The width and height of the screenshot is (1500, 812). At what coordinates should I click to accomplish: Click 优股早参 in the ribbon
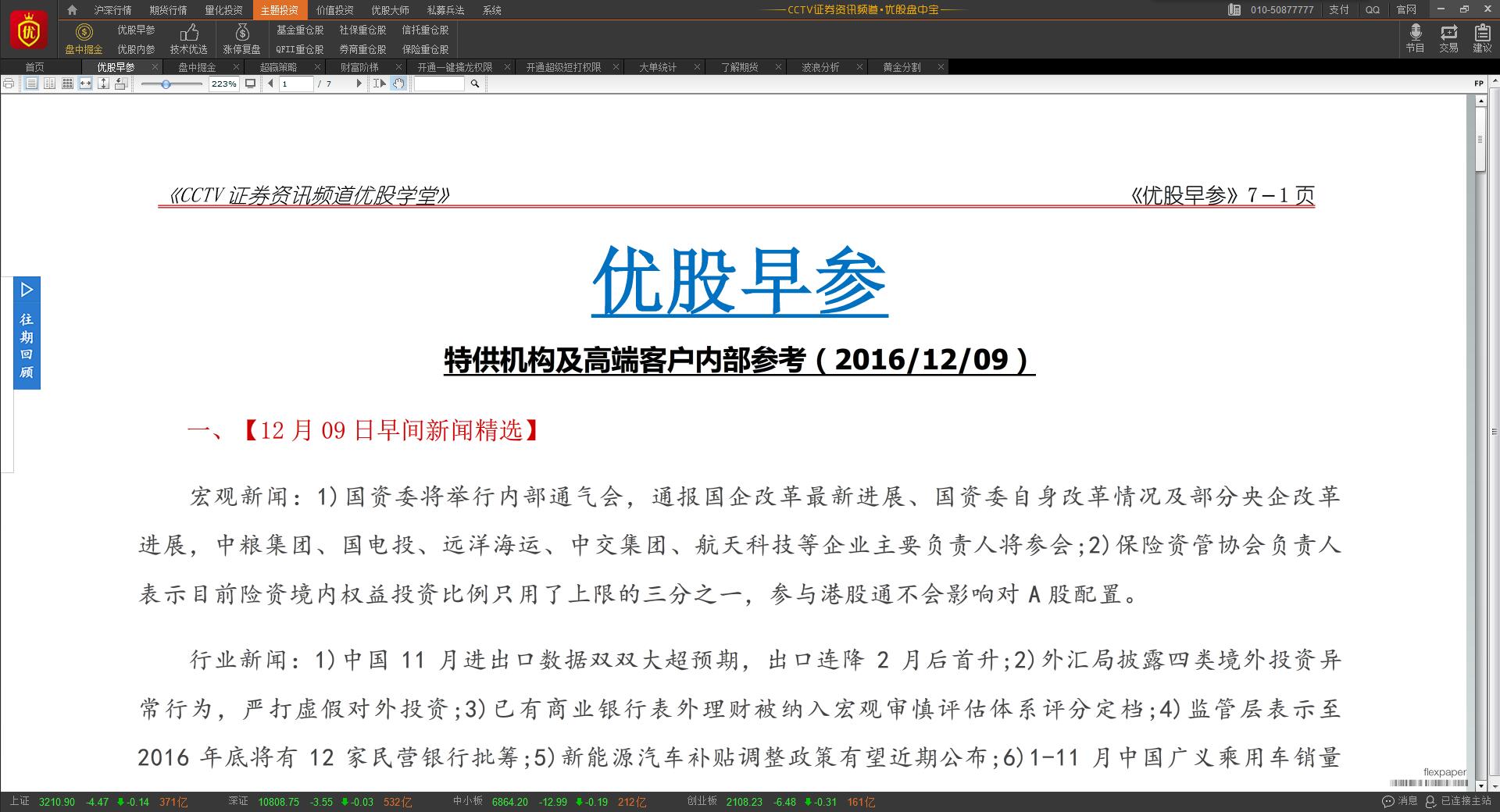click(x=137, y=30)
